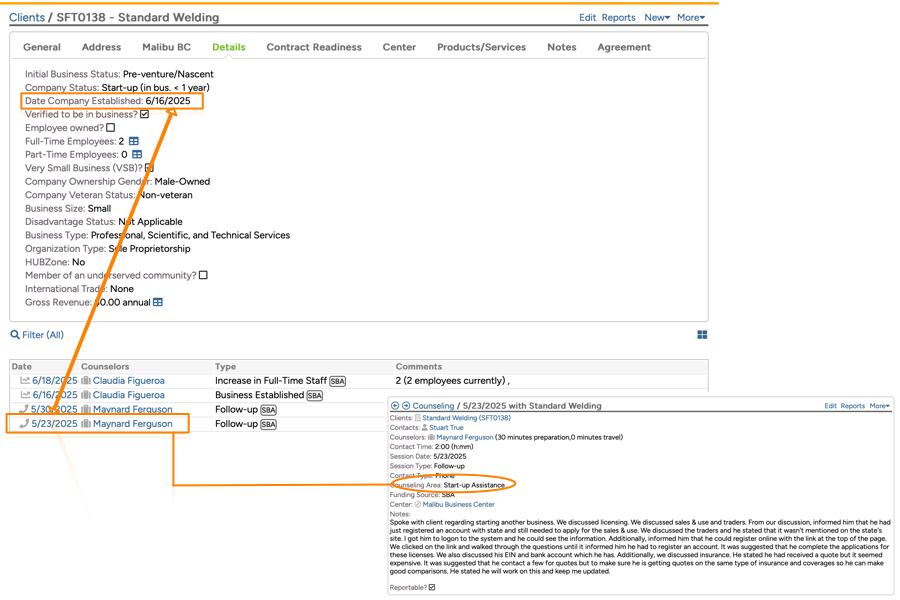Expand the 'More' dropdown in client header
Screen dimensions: 900x600
click(x=690, y=18)
